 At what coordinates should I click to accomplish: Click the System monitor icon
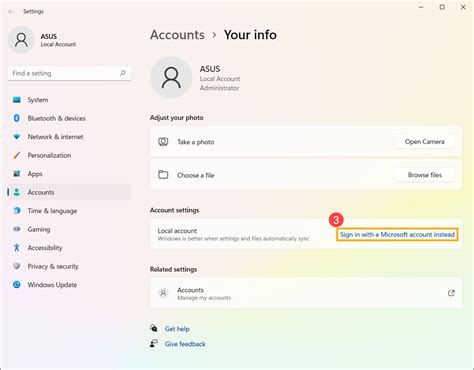click(17, 100)
